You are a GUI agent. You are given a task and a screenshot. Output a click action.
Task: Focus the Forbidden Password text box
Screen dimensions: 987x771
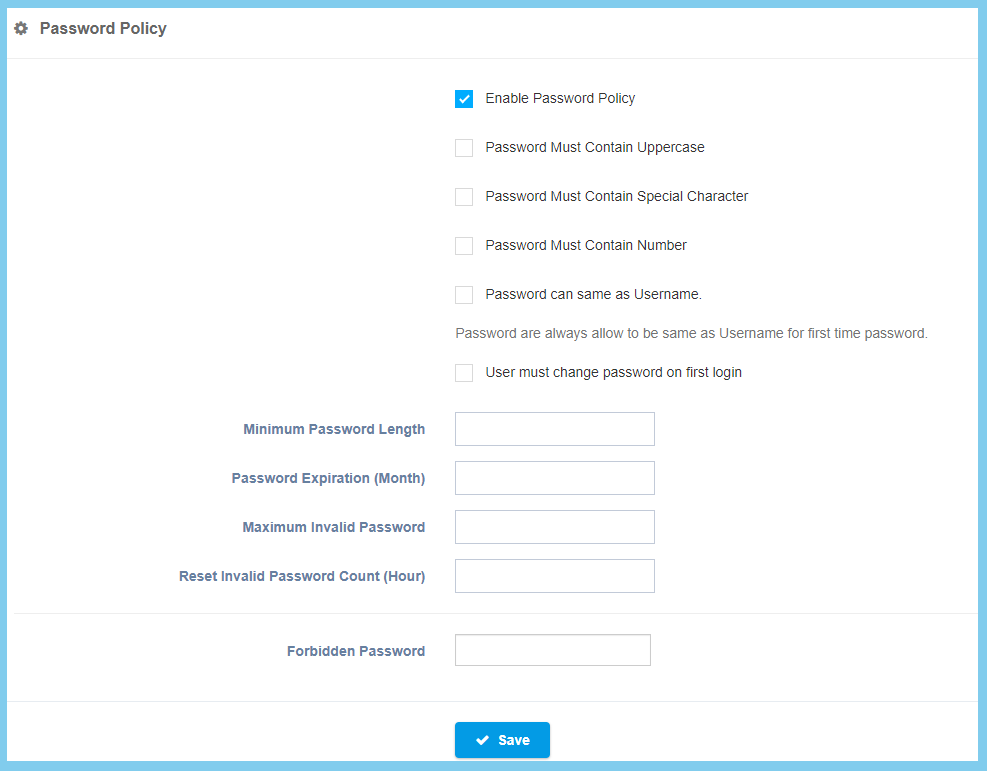click(552, 650)
